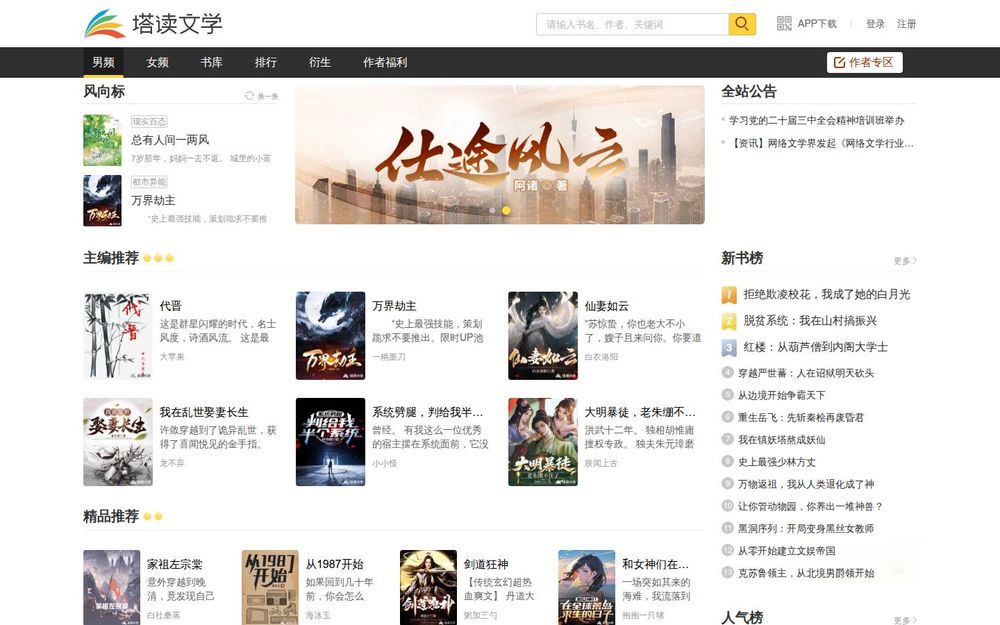Open 重生岳飞：先斩秦桧再废昏君
This screenshot has height=625, width=1000.
tap(800, 418)
